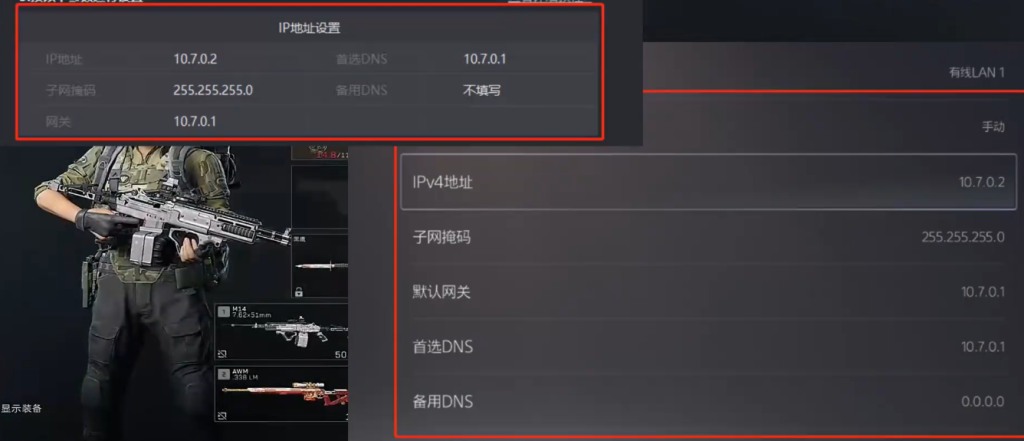Screen dimensions: 1024x441
Task: Click the modify icon in AWM slot
Action: [223, 415]
